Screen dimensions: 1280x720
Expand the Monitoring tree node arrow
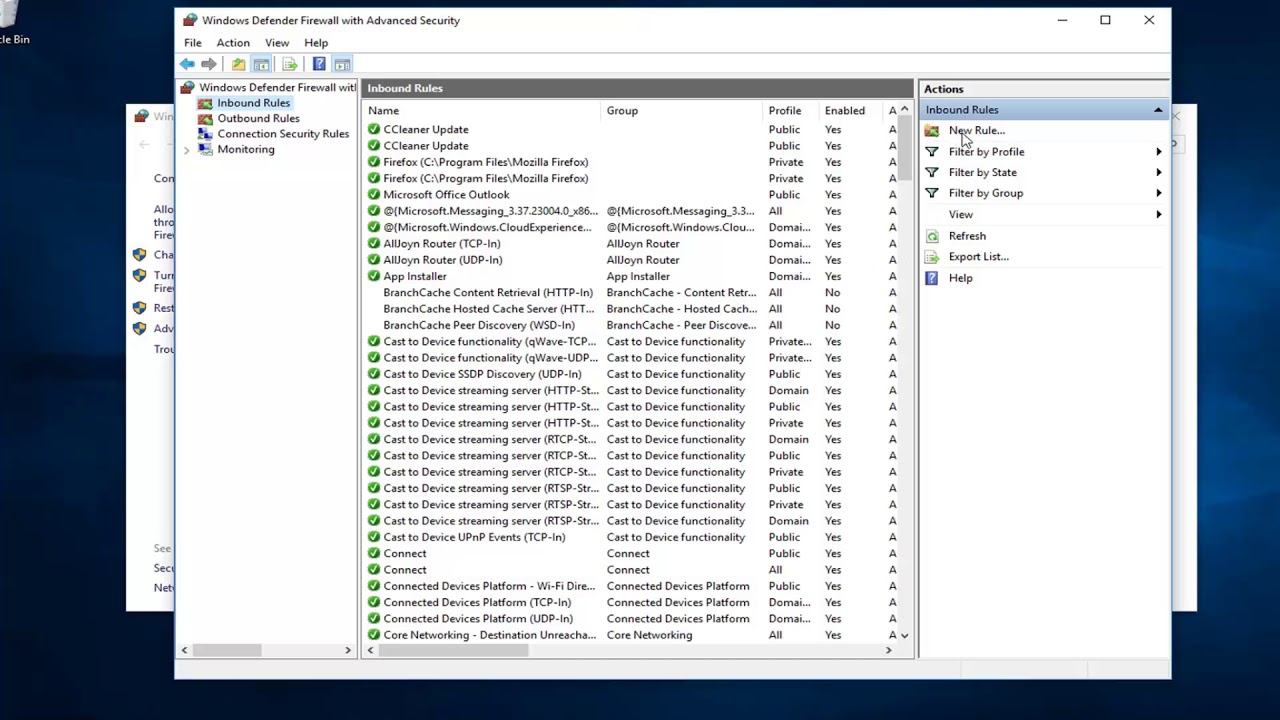coord(186,150)
